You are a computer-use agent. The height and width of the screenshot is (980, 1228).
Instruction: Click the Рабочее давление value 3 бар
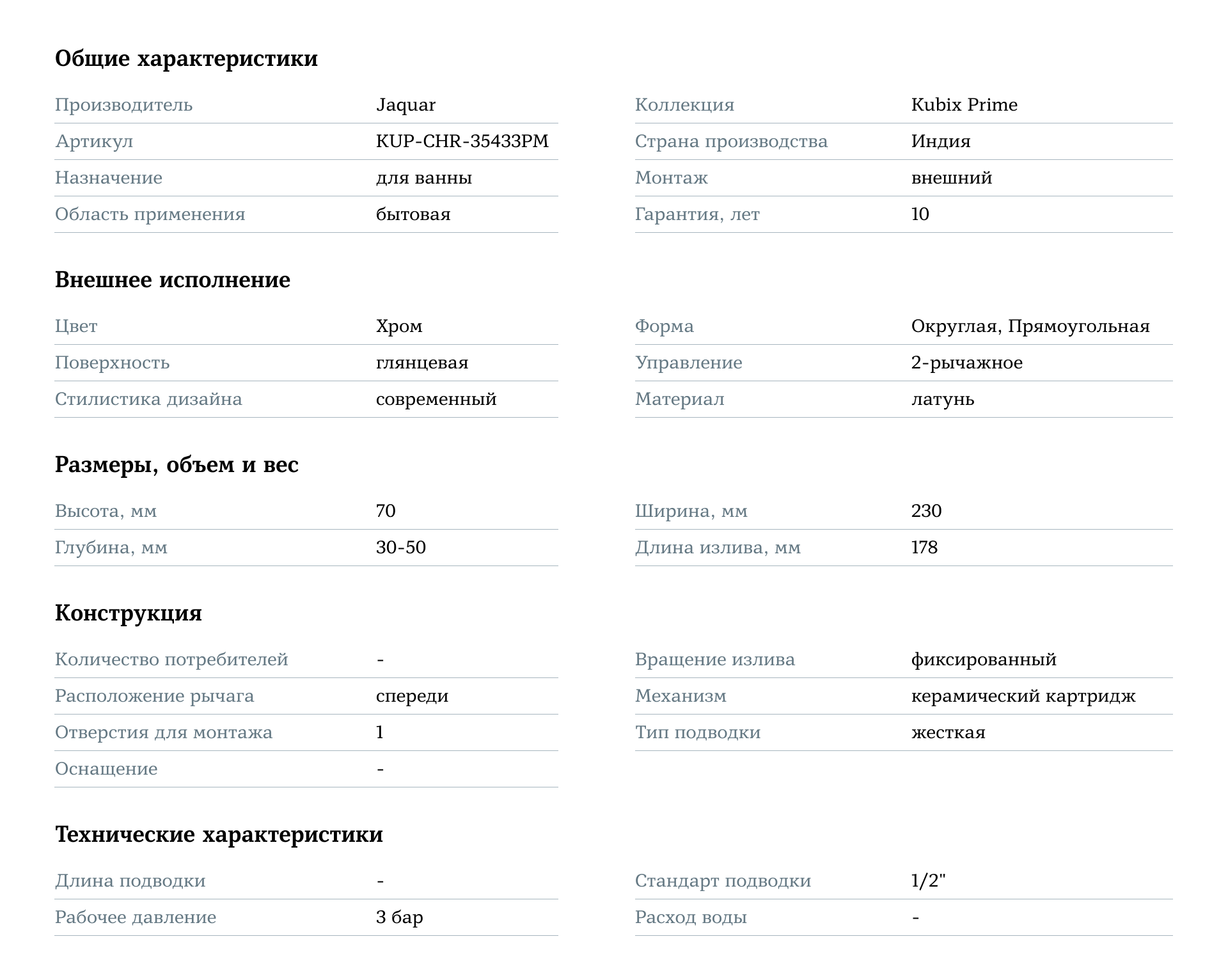(x=400, y=917)
